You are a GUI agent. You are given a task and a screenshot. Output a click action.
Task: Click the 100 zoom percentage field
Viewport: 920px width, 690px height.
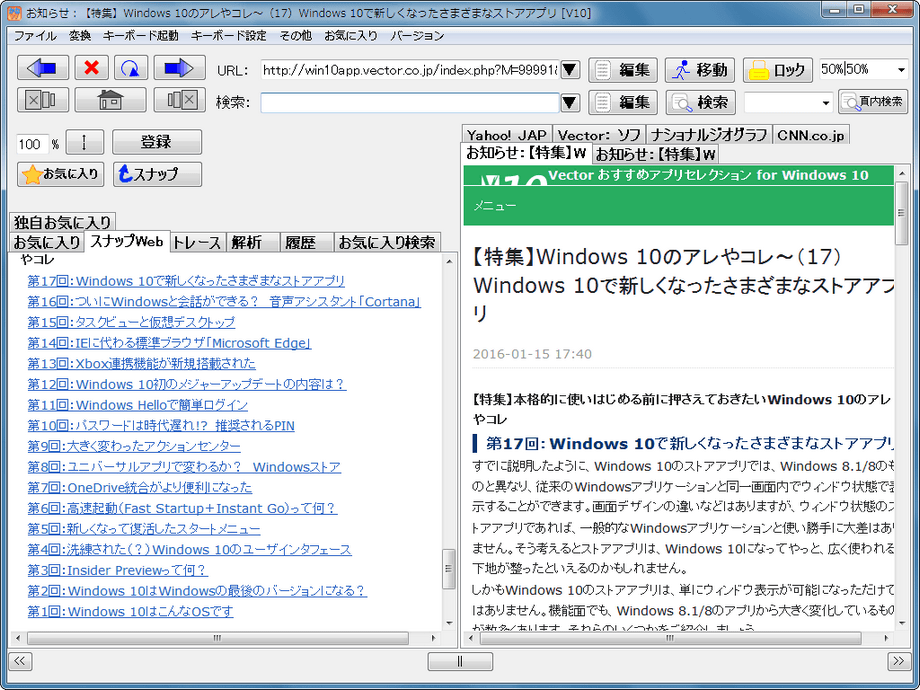tap(33, 144)
